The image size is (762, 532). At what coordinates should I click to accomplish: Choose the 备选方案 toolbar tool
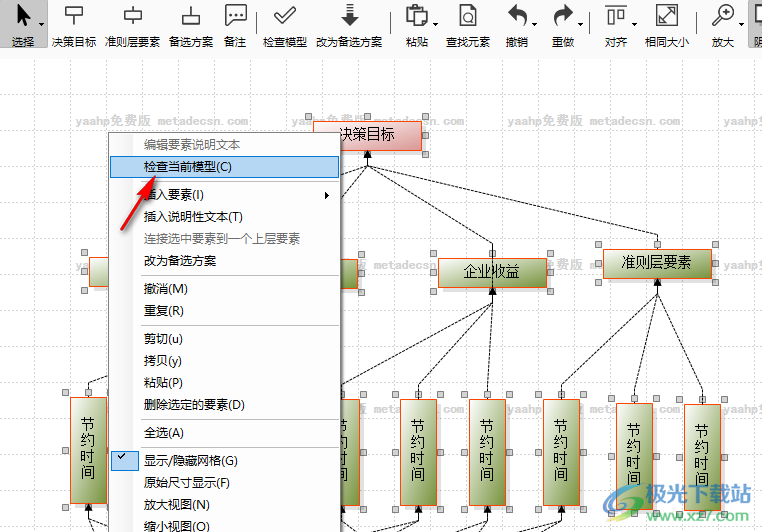click(191, 24)
